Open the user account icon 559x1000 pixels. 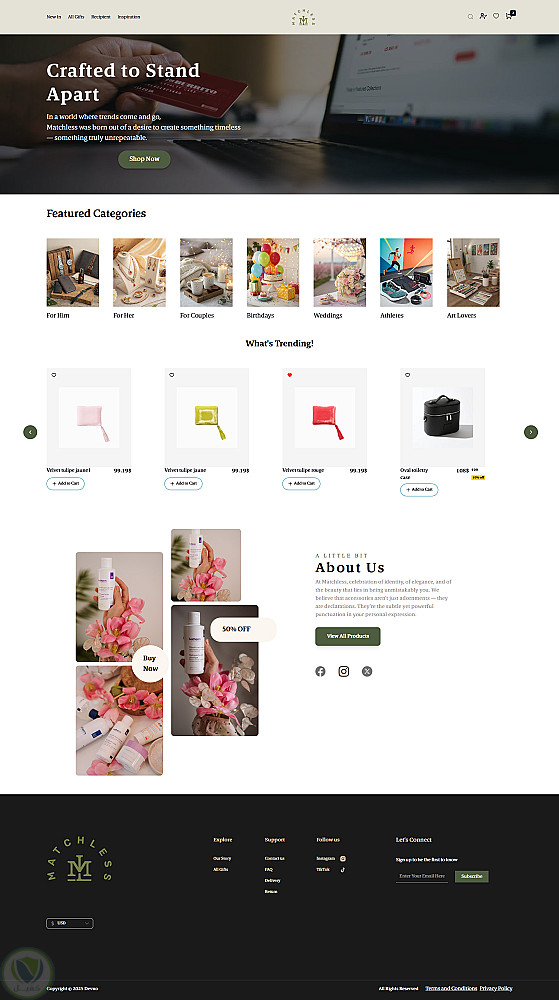point(483,16)
